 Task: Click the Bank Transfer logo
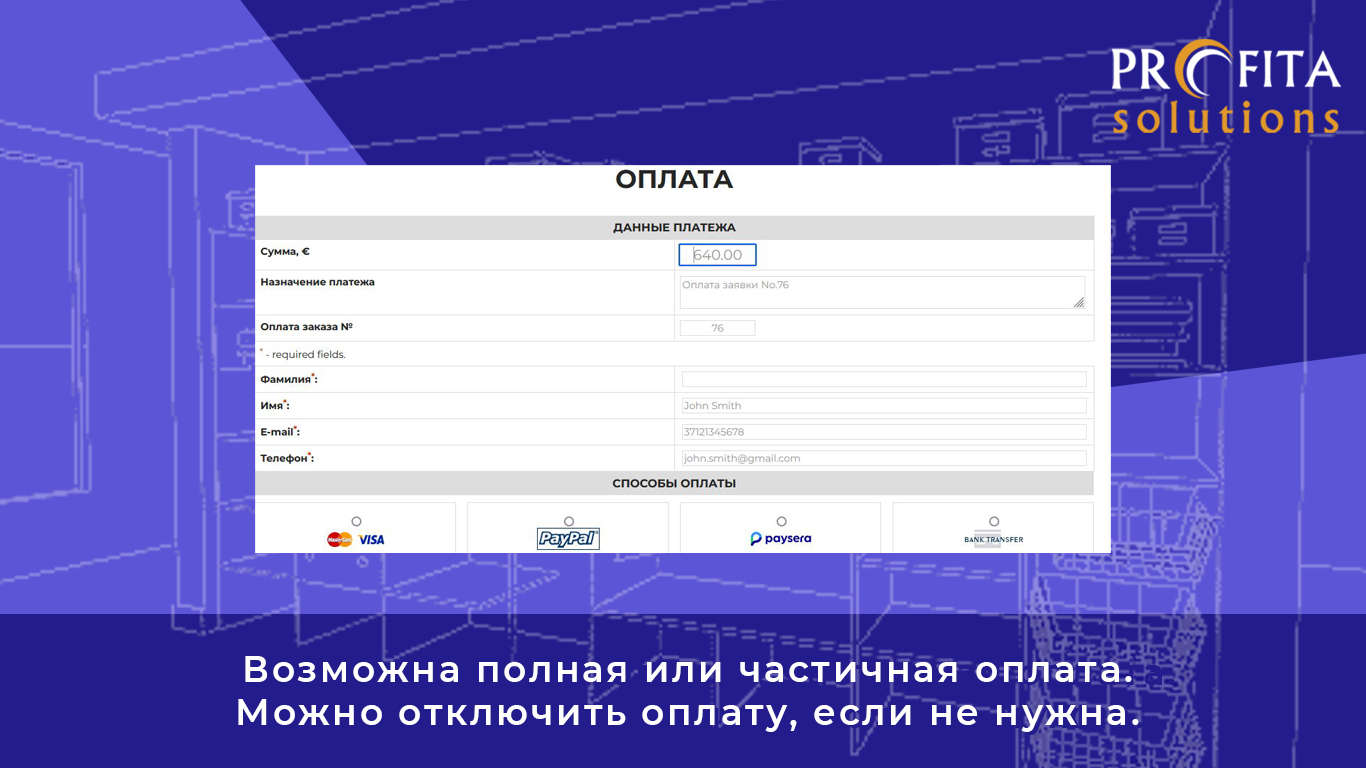[993, 539]
